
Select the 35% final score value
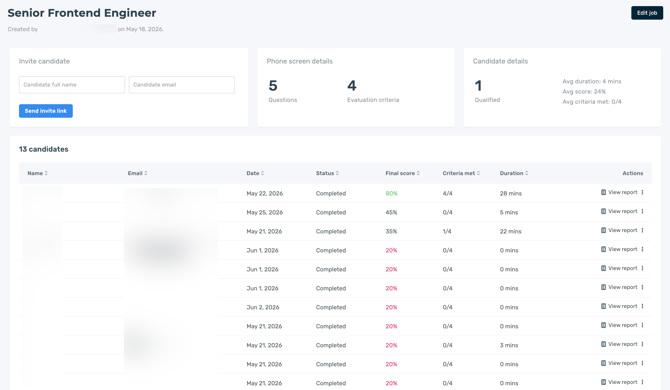pyautogui.click(x=391, y=232)
